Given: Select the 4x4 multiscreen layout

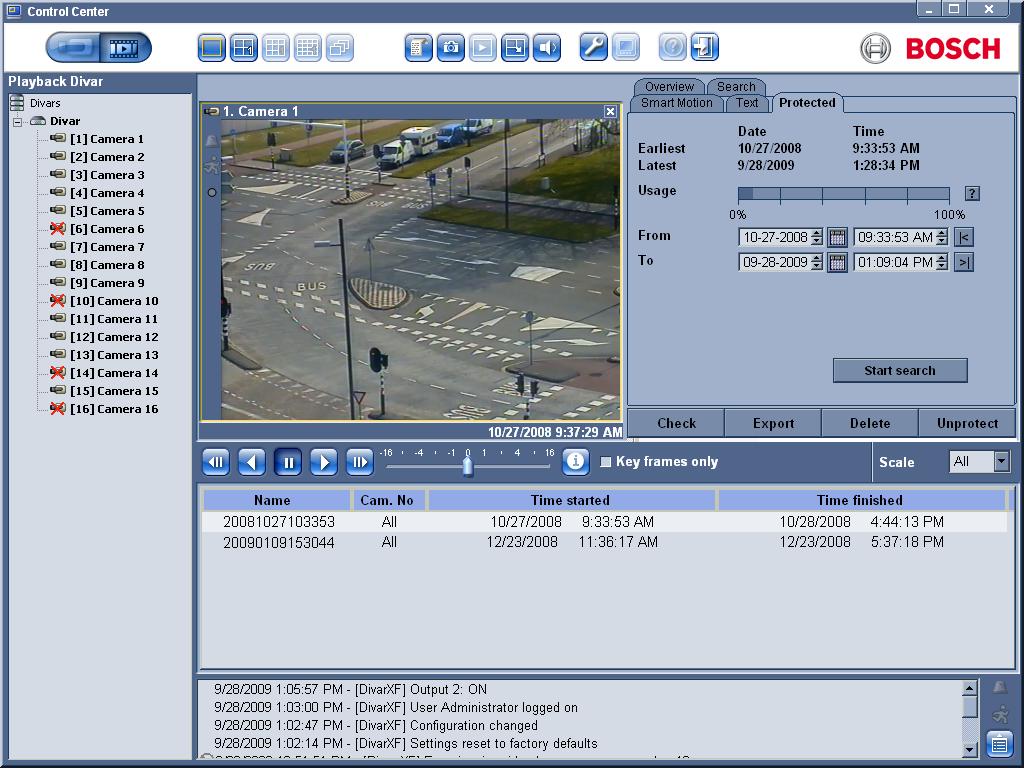Looking at the screenshot, I should [308, 48].
